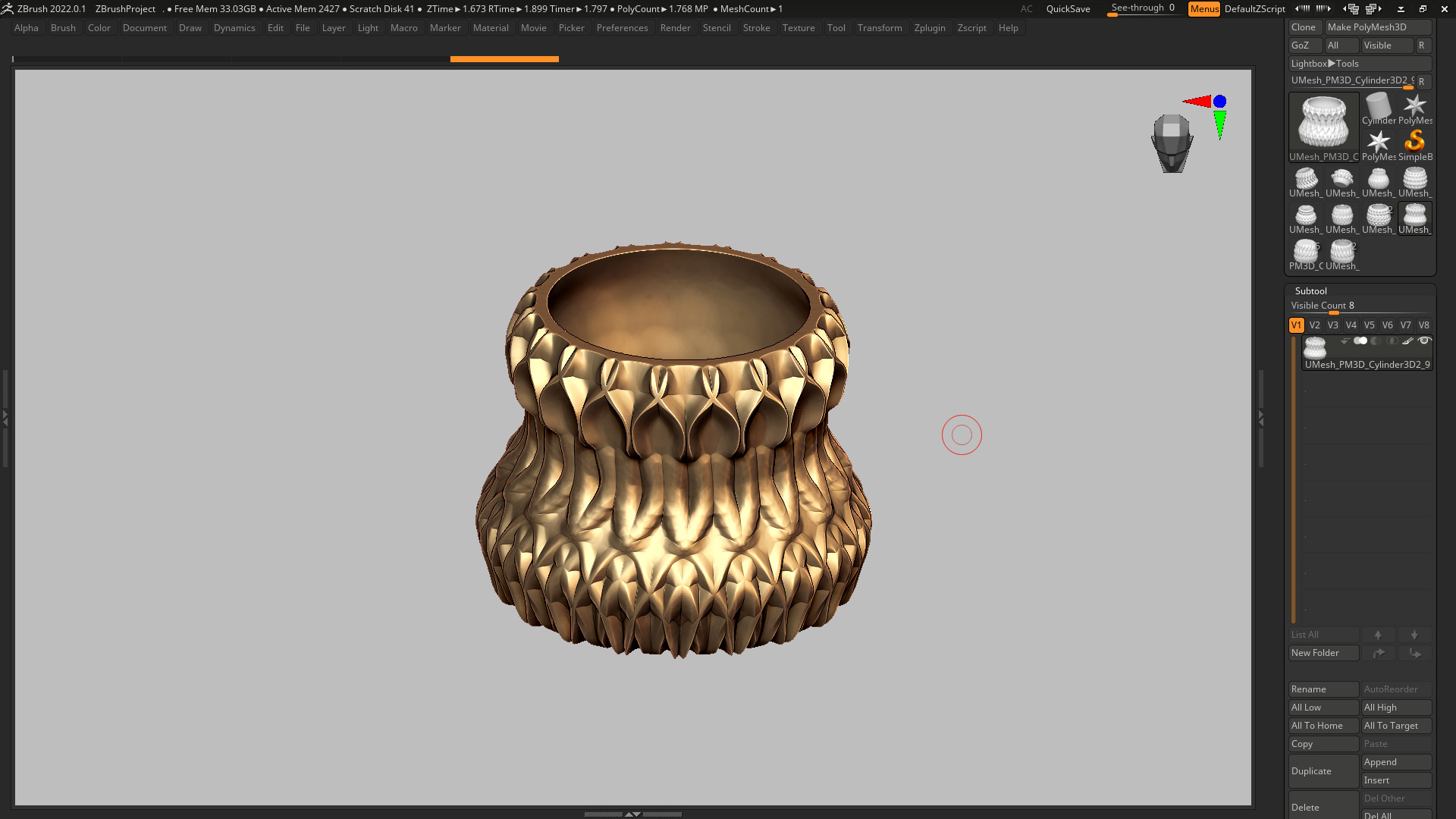Viewport: 1456px width, 819px height.
Task: Click the green Y axis cone
Action: click(1219, 124)
